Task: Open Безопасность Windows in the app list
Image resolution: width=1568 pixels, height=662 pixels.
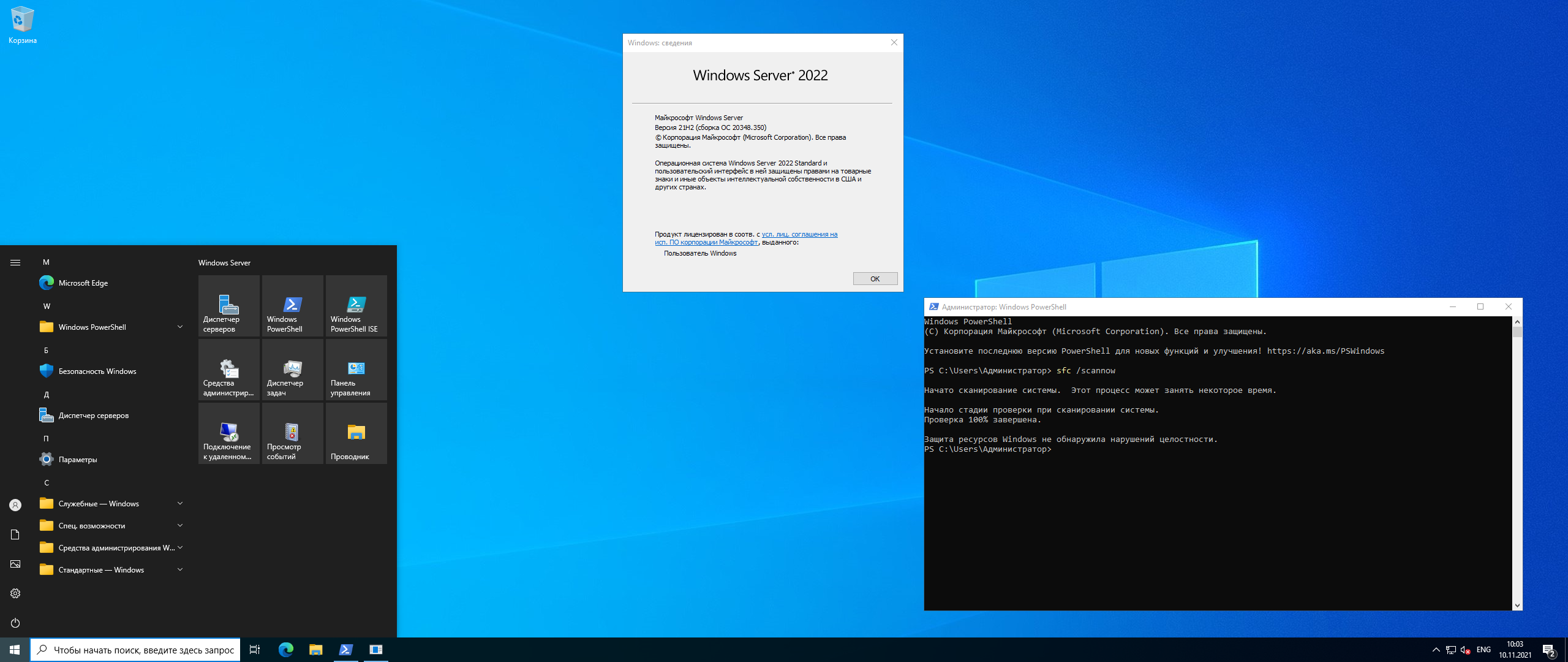Action: [x=110, y=371]
